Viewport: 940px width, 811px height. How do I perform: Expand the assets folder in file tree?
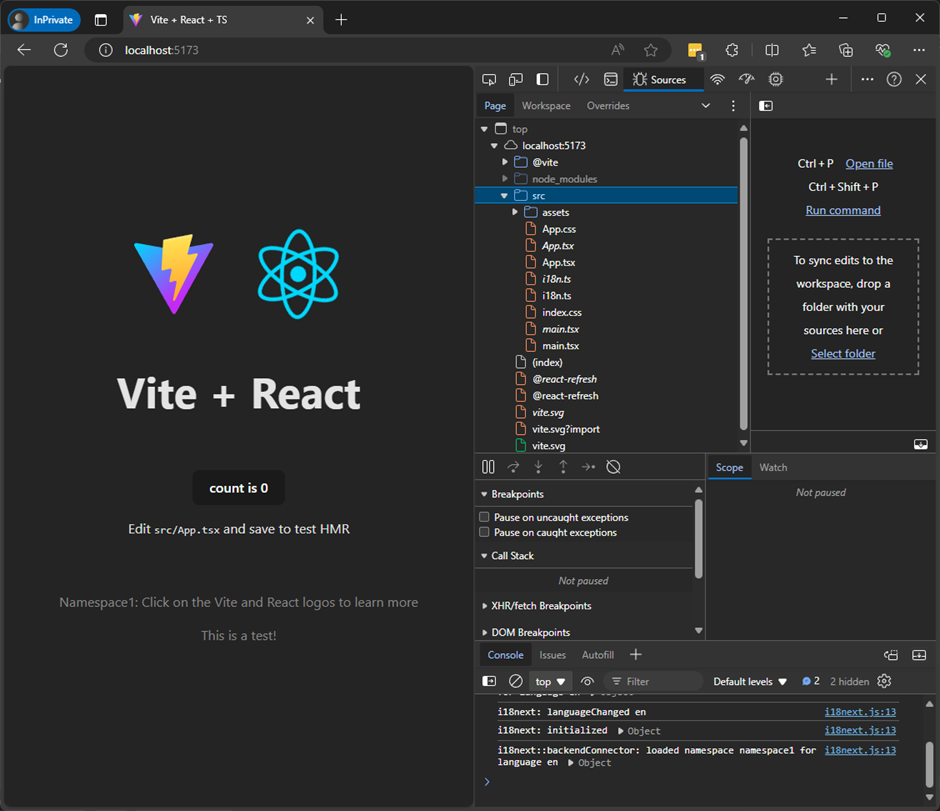[x=516, y=212]
